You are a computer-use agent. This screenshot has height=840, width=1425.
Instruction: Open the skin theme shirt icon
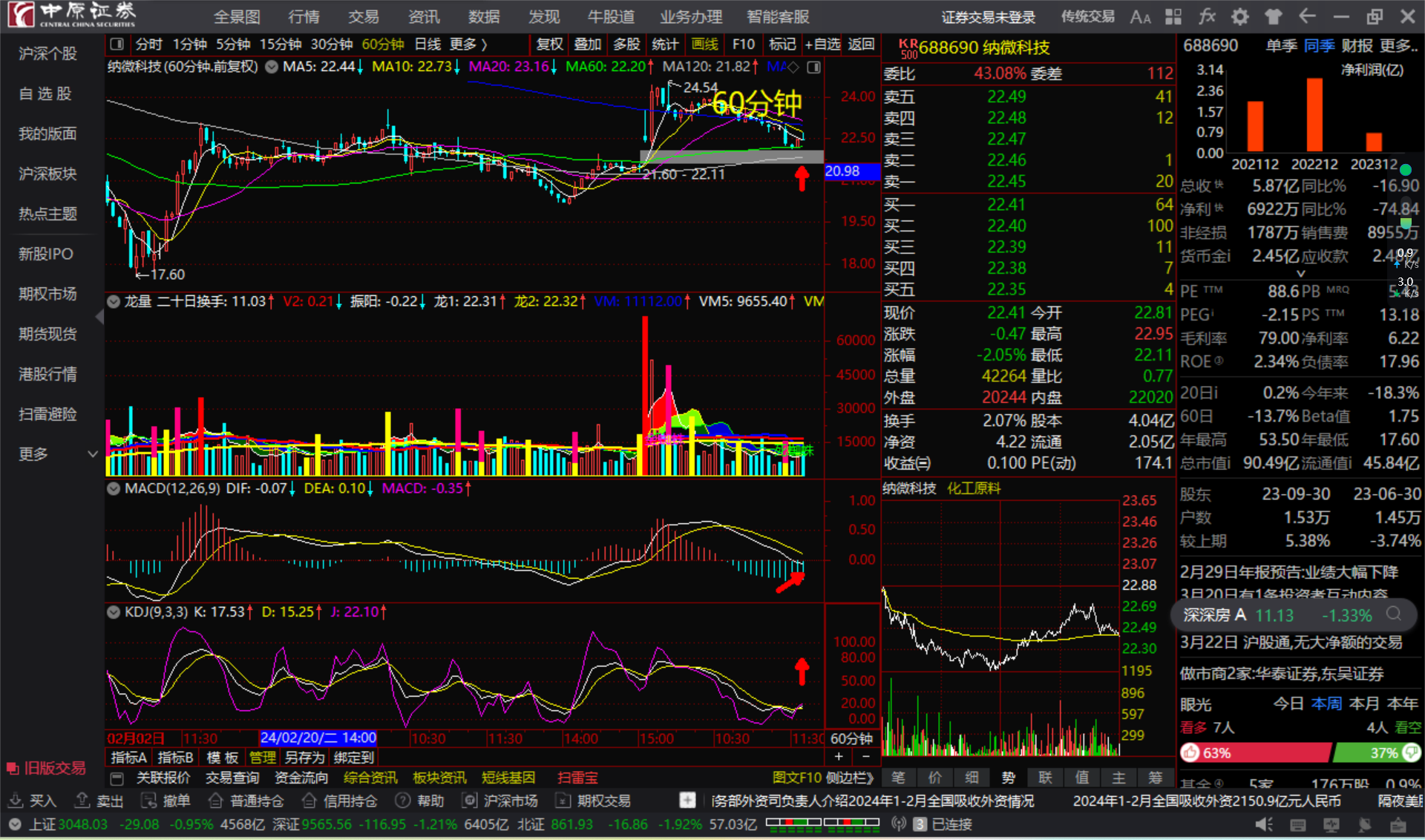(x=1273, y=16)
